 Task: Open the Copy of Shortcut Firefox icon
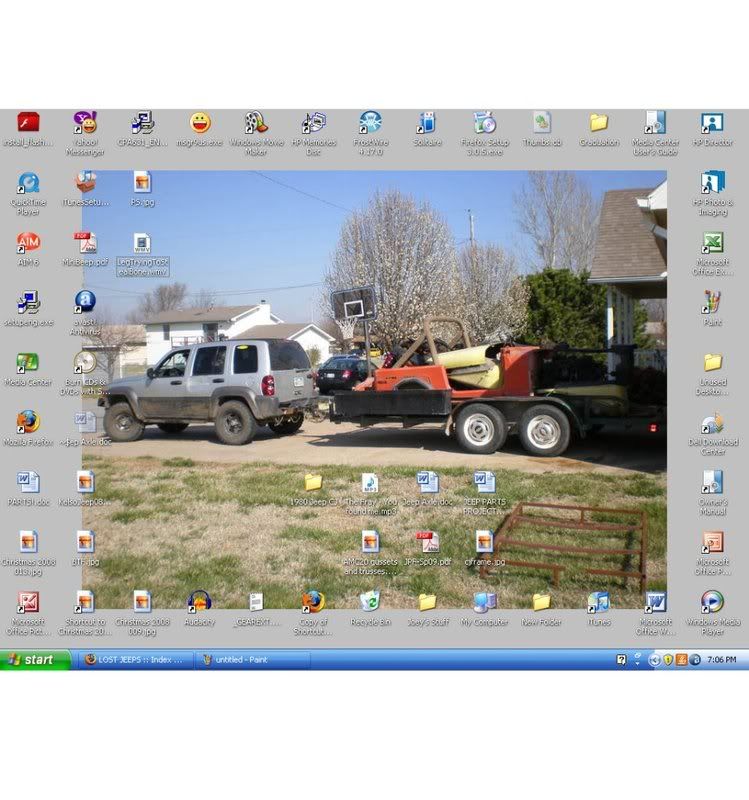313,603
